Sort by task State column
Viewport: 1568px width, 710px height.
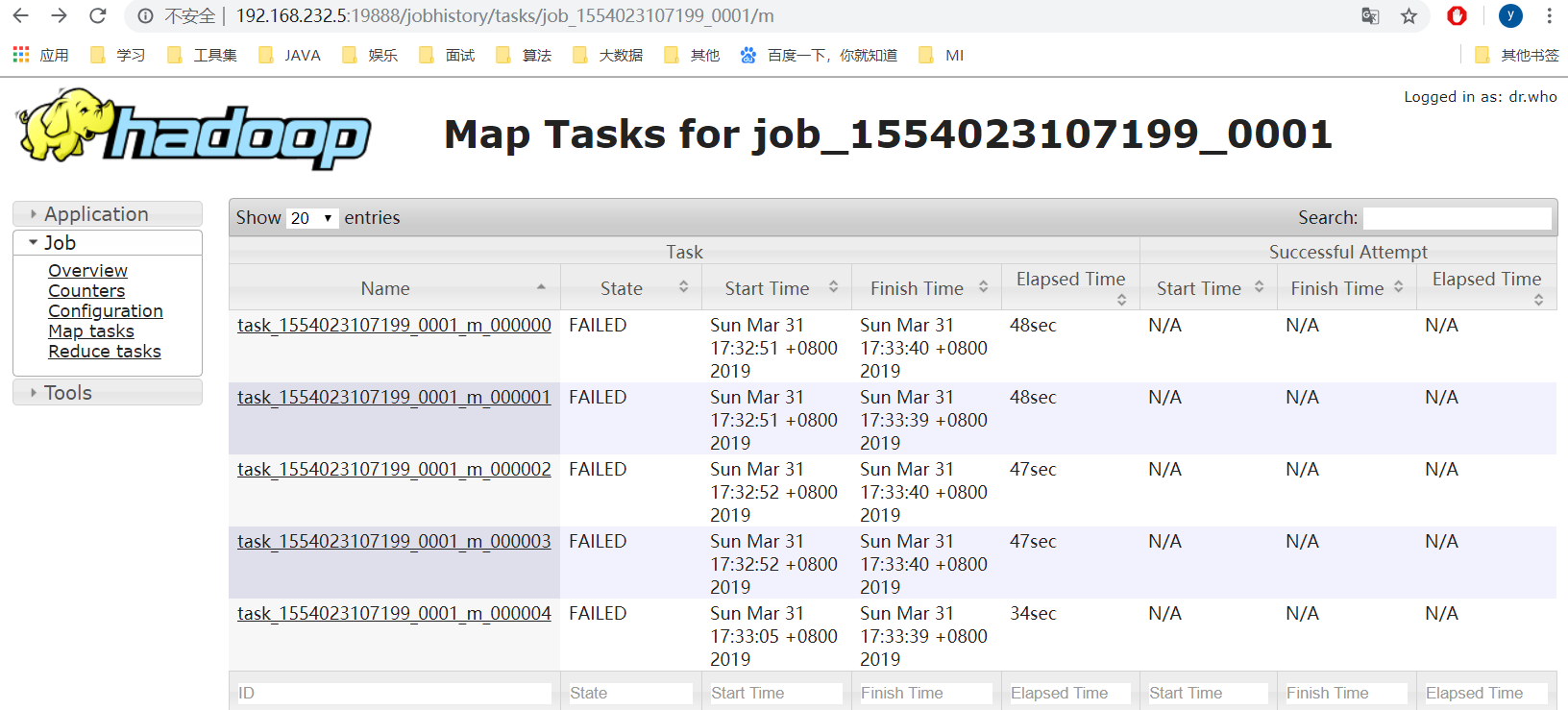click(630, 288)
